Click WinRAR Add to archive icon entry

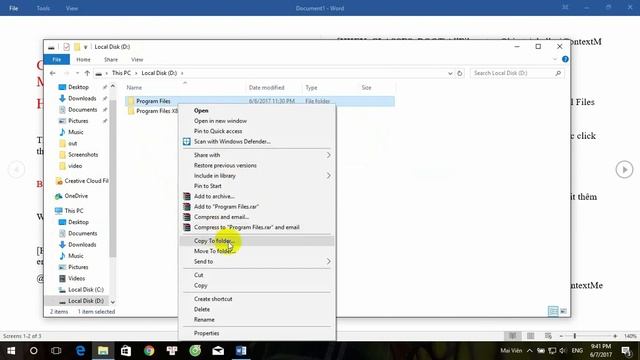[x=257, y=196]
